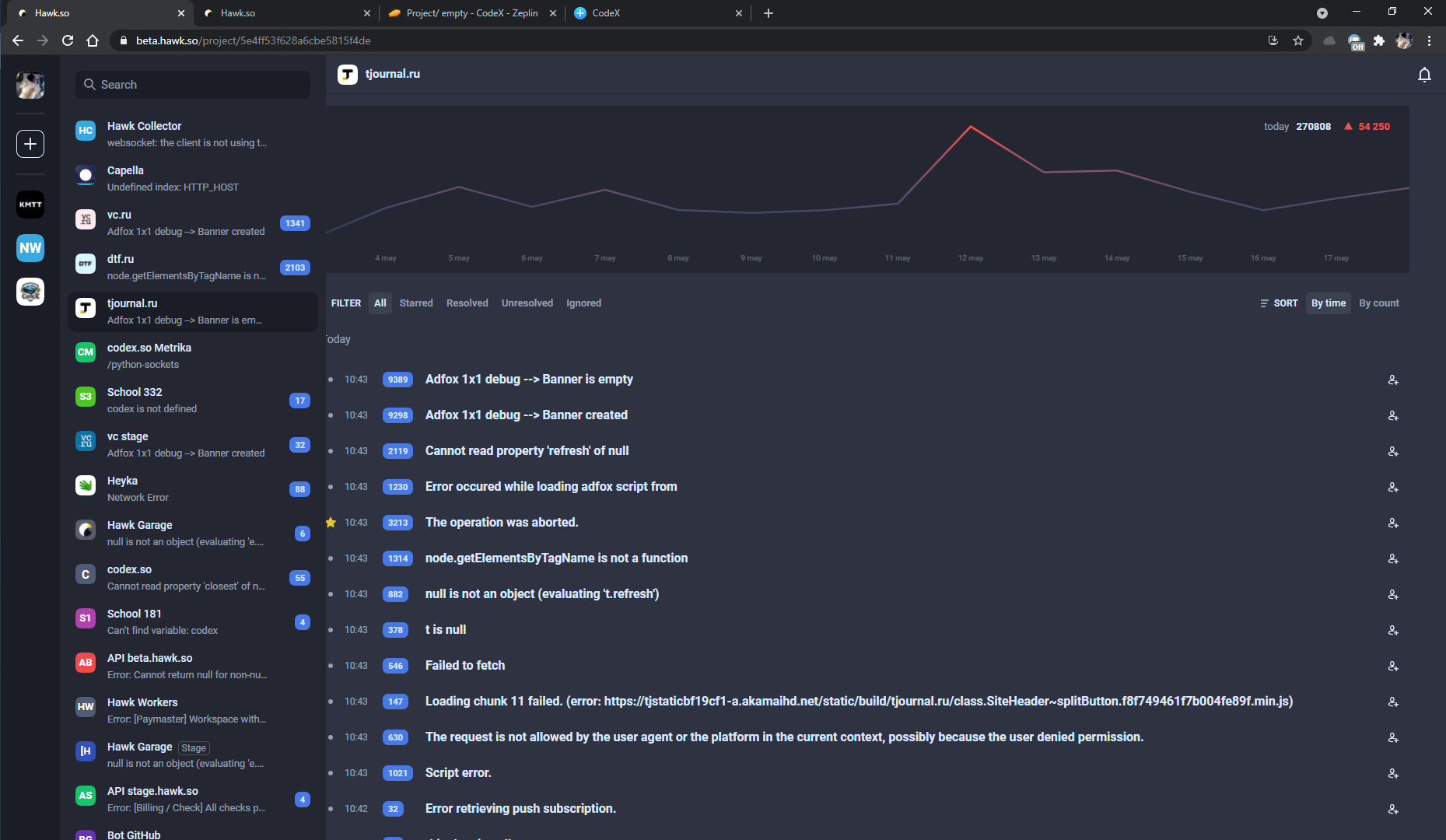Click inside the Search input field
Viewport: 1446px width, 840px height.
tap(194, 84)
